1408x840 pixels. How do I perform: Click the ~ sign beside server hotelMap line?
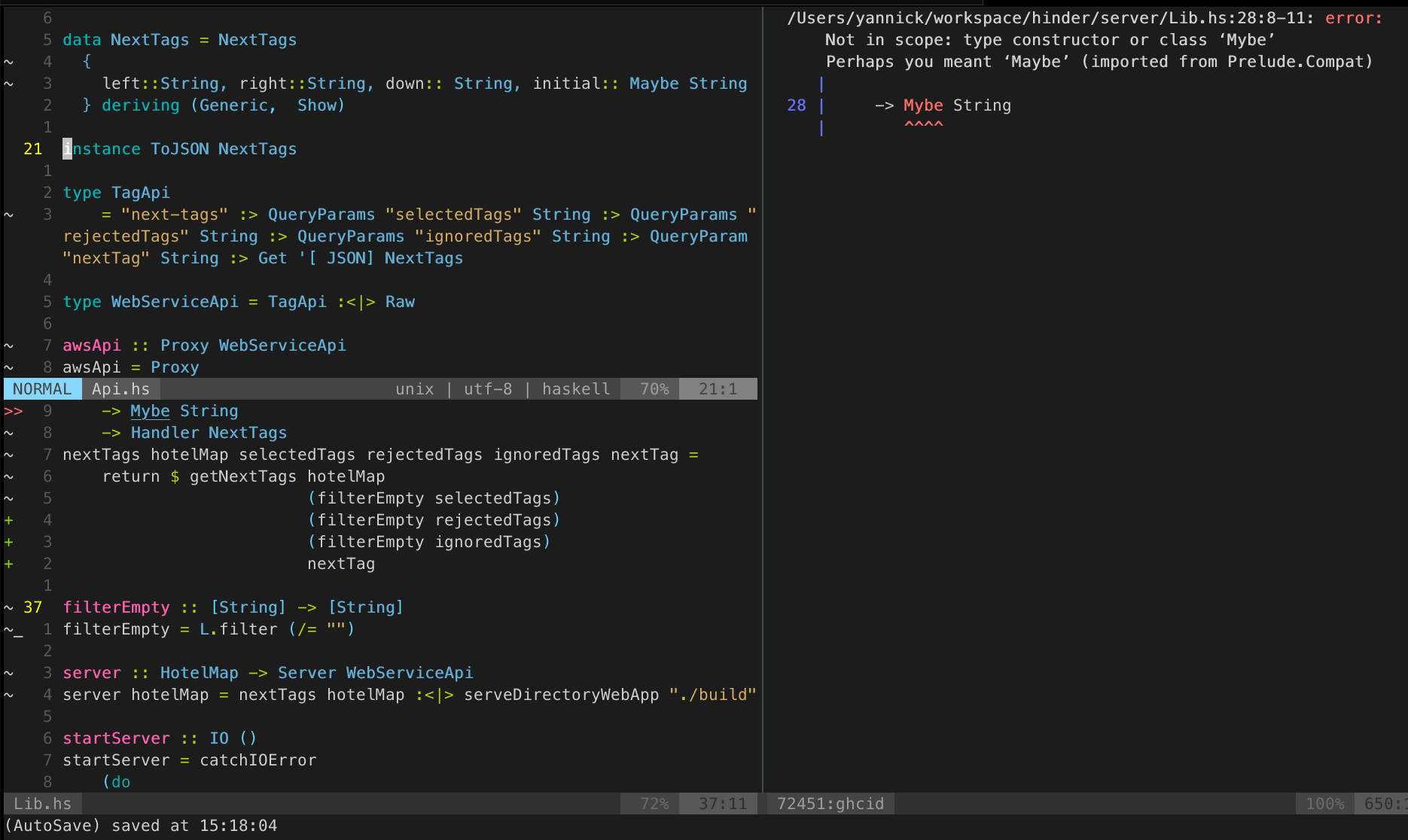9,695
